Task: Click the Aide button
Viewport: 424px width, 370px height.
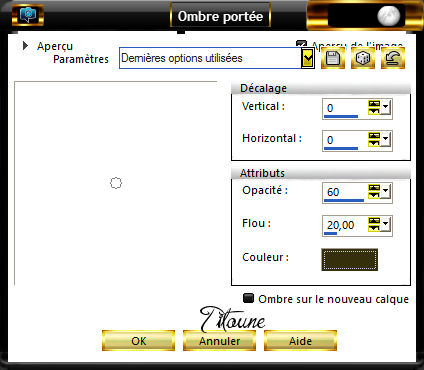Action: click(x=300, y=341)
